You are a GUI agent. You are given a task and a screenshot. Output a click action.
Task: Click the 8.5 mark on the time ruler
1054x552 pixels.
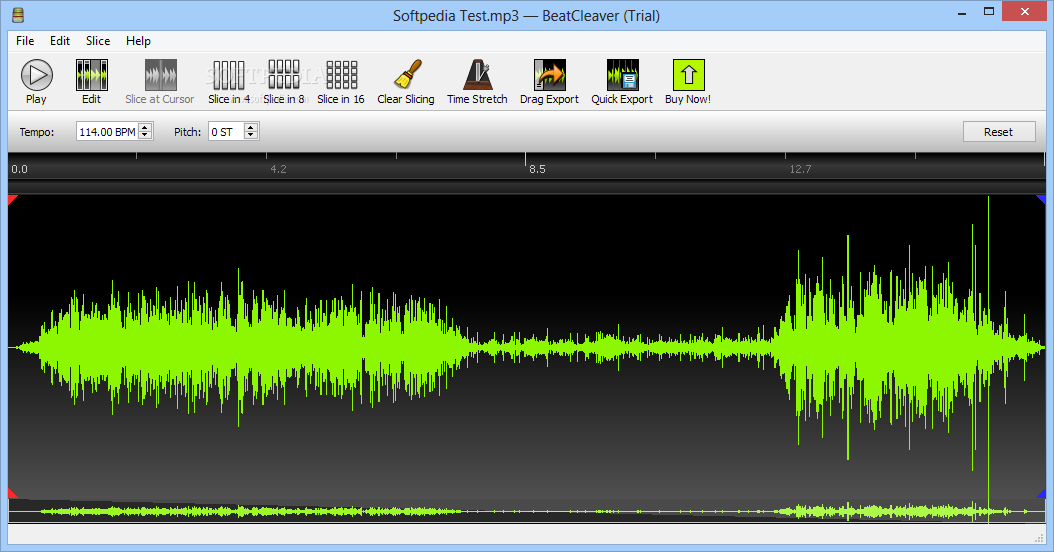(x=537, y=169)
